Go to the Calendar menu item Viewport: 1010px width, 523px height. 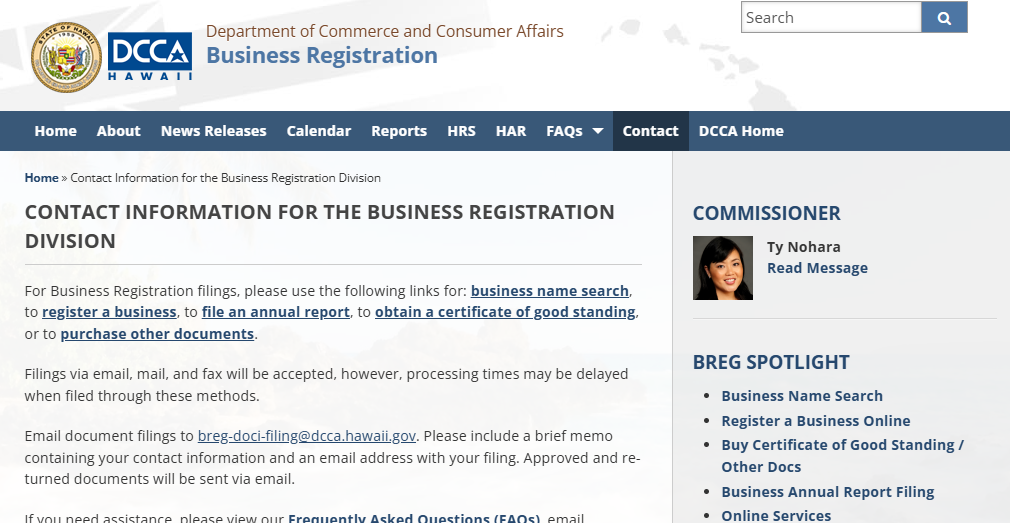click(319, 131)
